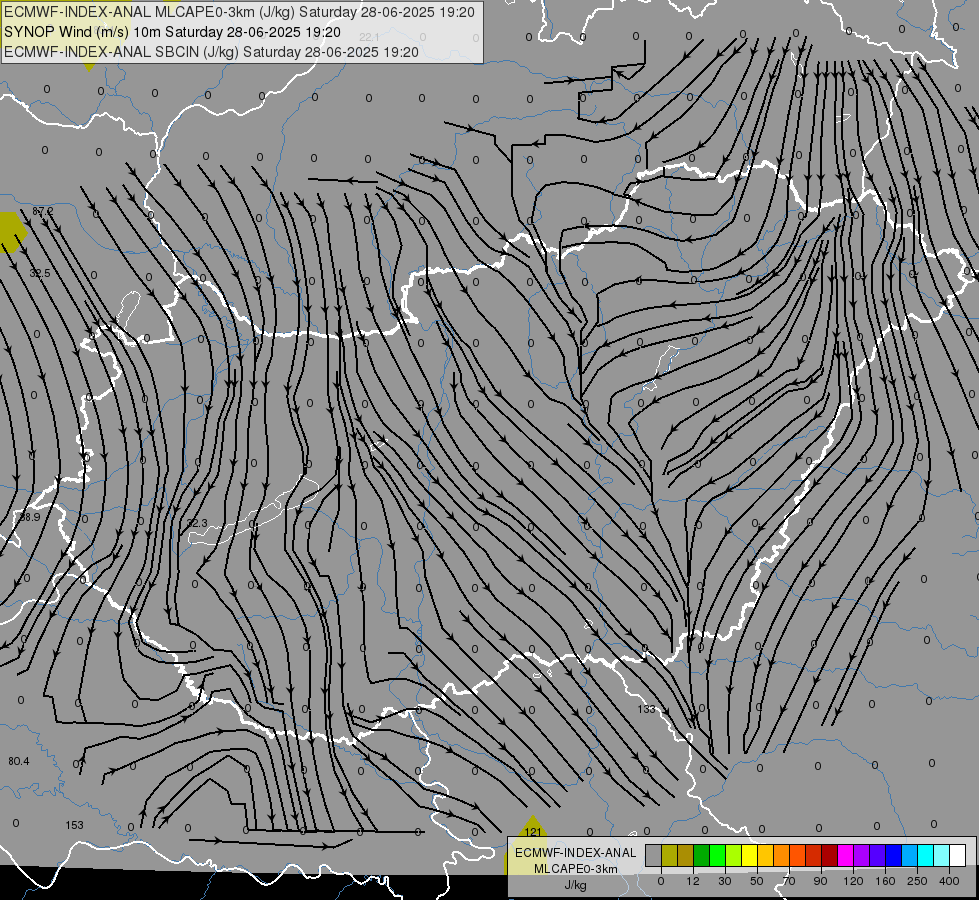Screen dimensions: 979x900
Task: Click the legend scale value '30'
Action: click(x=725, y=881)
